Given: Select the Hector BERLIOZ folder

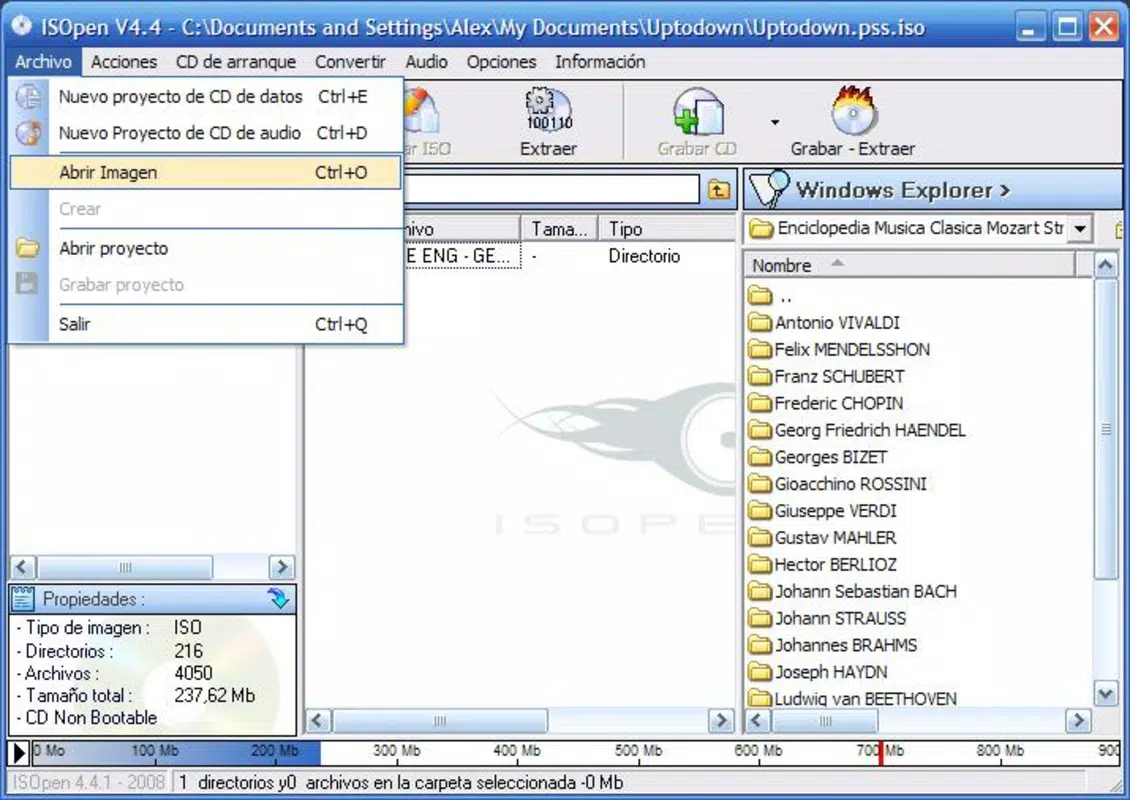Looking at the screenshot, I should coord(822,564).
